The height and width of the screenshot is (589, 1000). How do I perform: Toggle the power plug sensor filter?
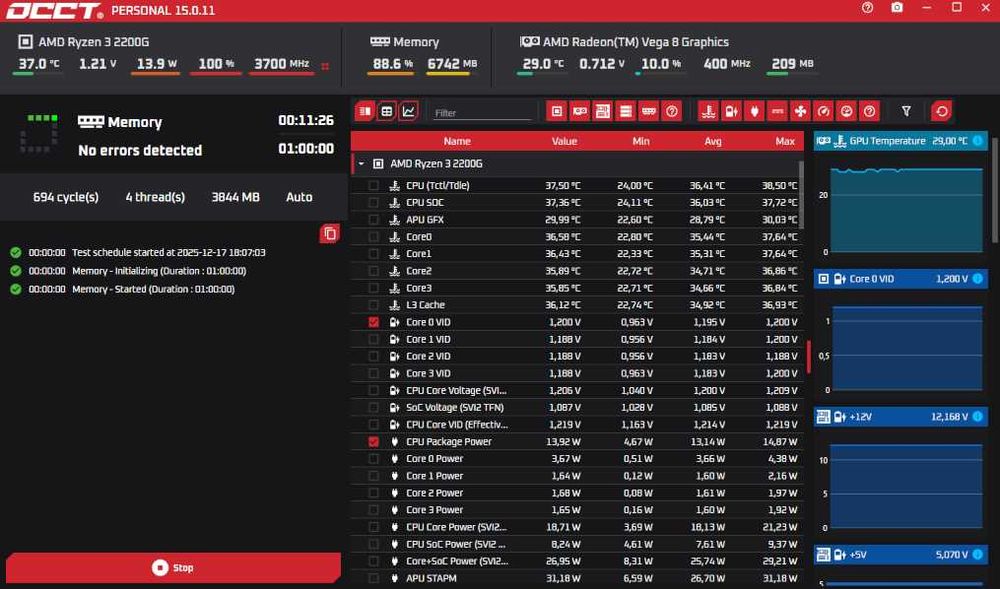coord(754,111)
